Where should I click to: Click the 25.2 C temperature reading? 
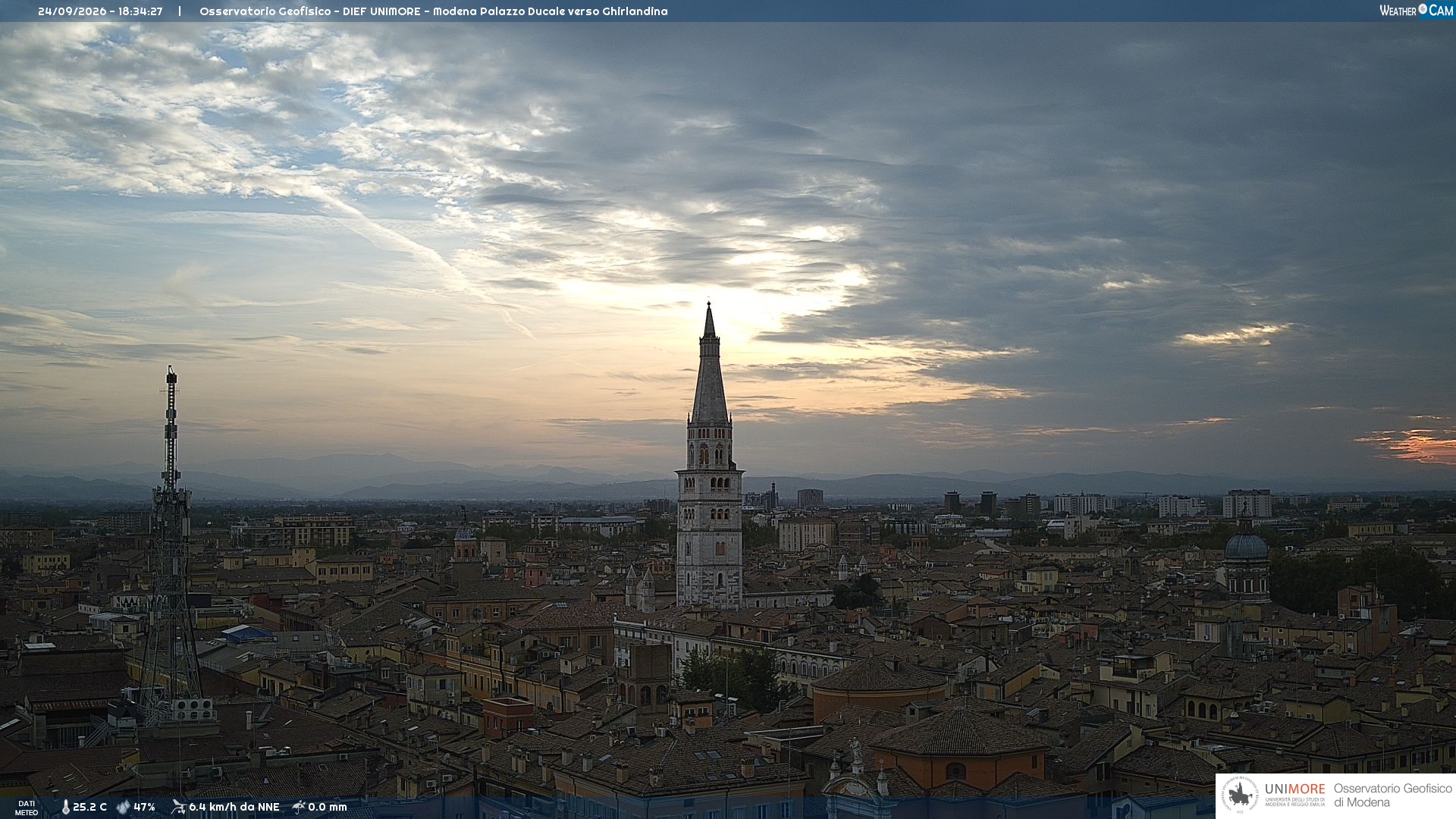89,807
